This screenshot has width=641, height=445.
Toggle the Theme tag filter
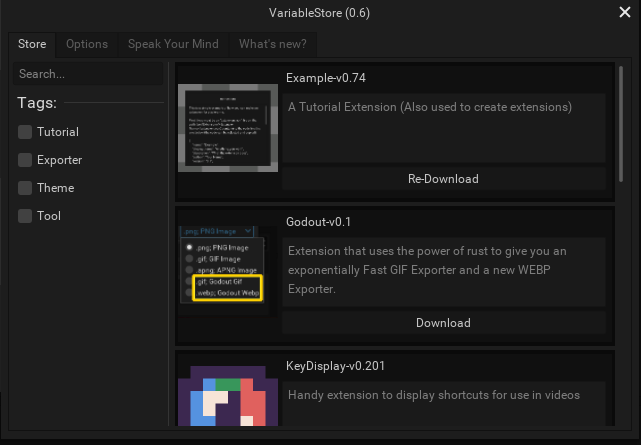tap(25, 188)
